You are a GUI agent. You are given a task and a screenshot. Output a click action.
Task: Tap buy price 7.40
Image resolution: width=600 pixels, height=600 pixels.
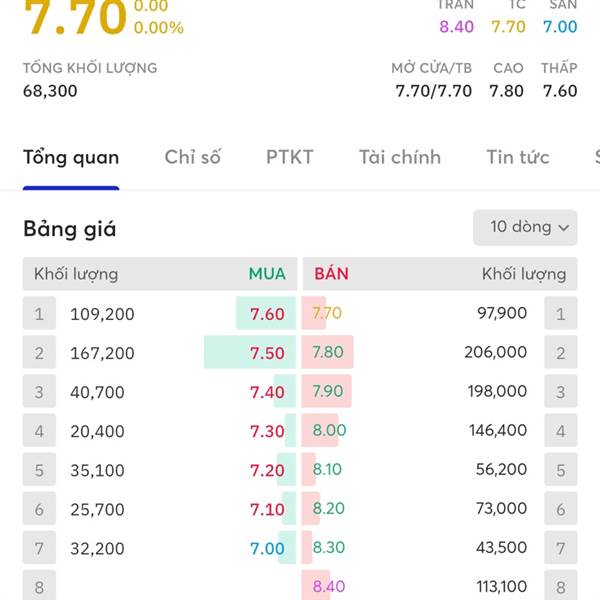click(x=267, y=392)
